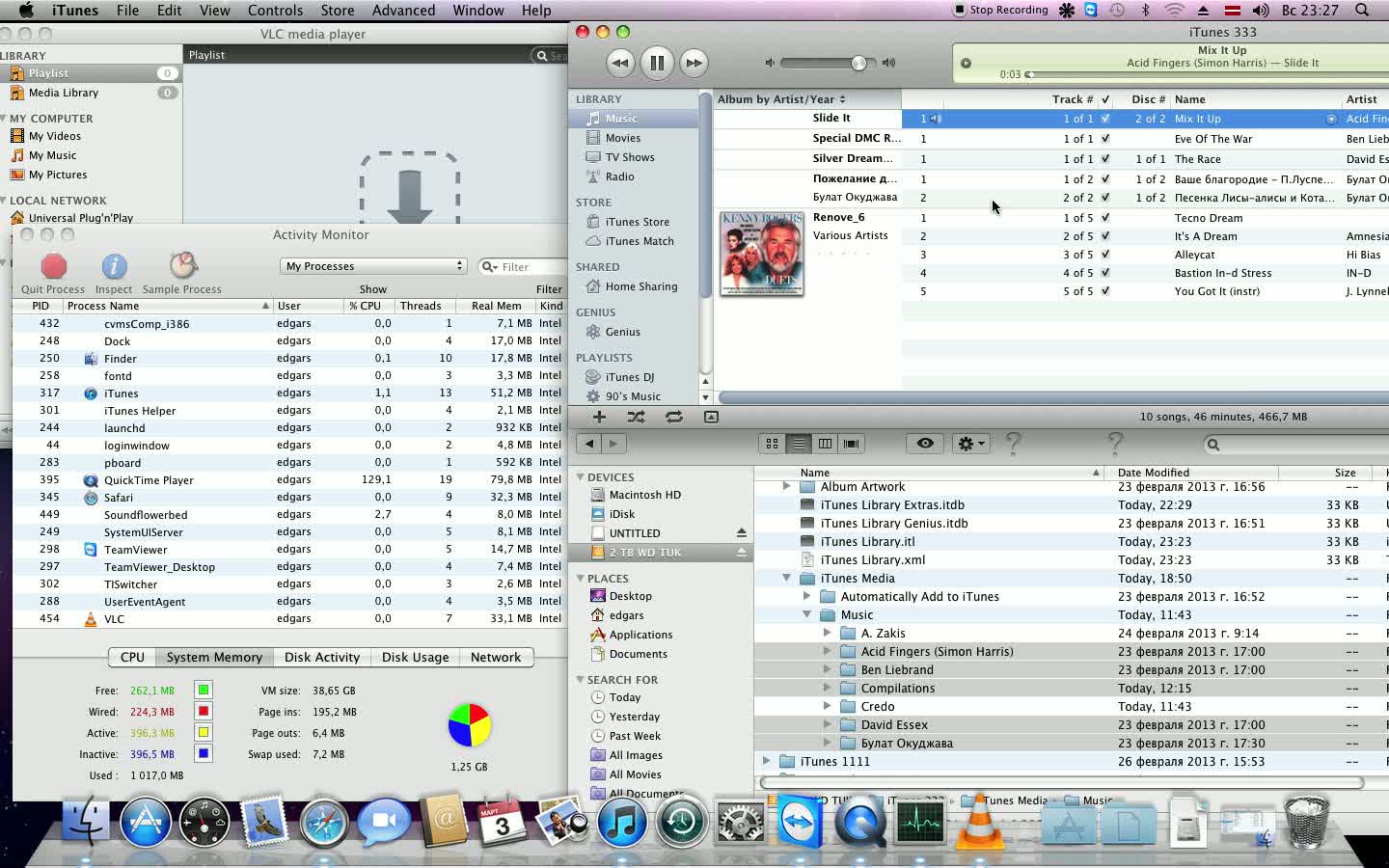The image size is (1389, 868).
Task: Uncheck Mix It Up track checkbox
Action: (x=1105, y=119)
